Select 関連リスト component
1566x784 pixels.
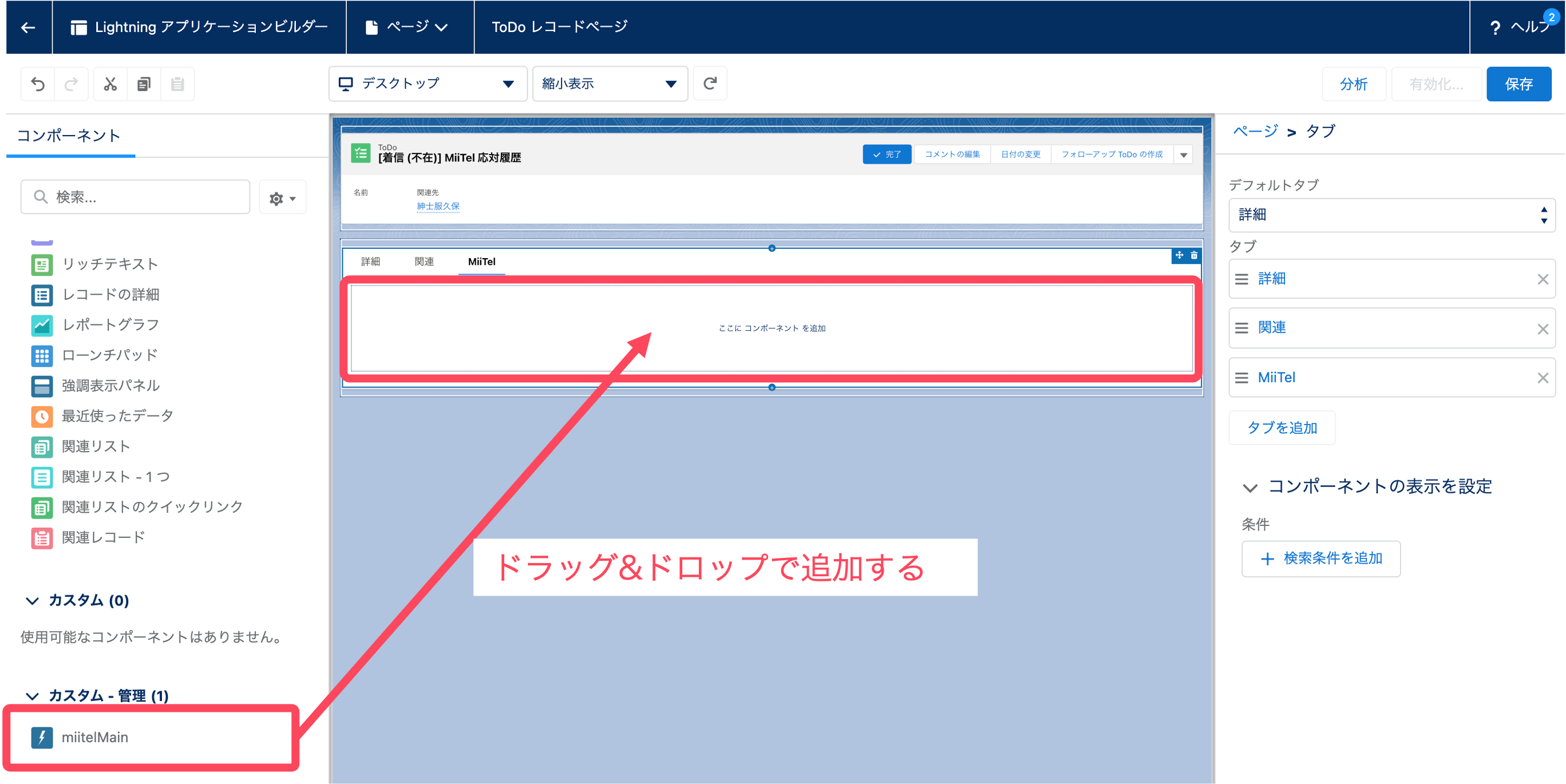click(81, 447)
